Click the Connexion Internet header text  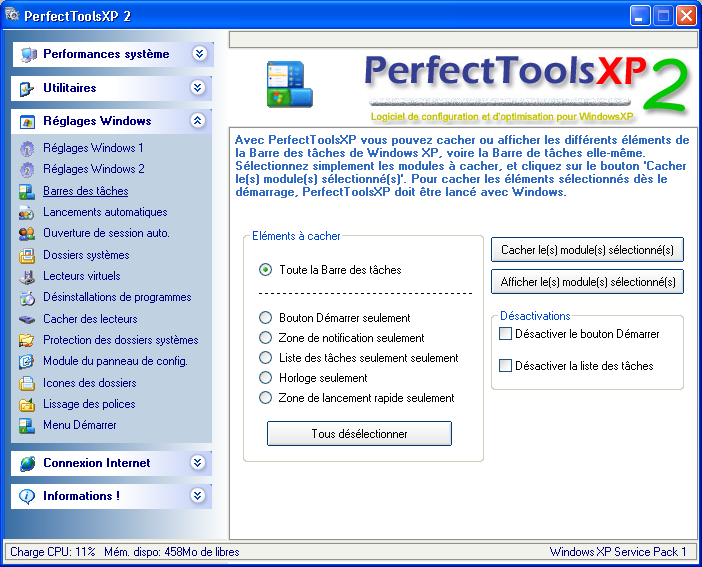pos(97,463)
